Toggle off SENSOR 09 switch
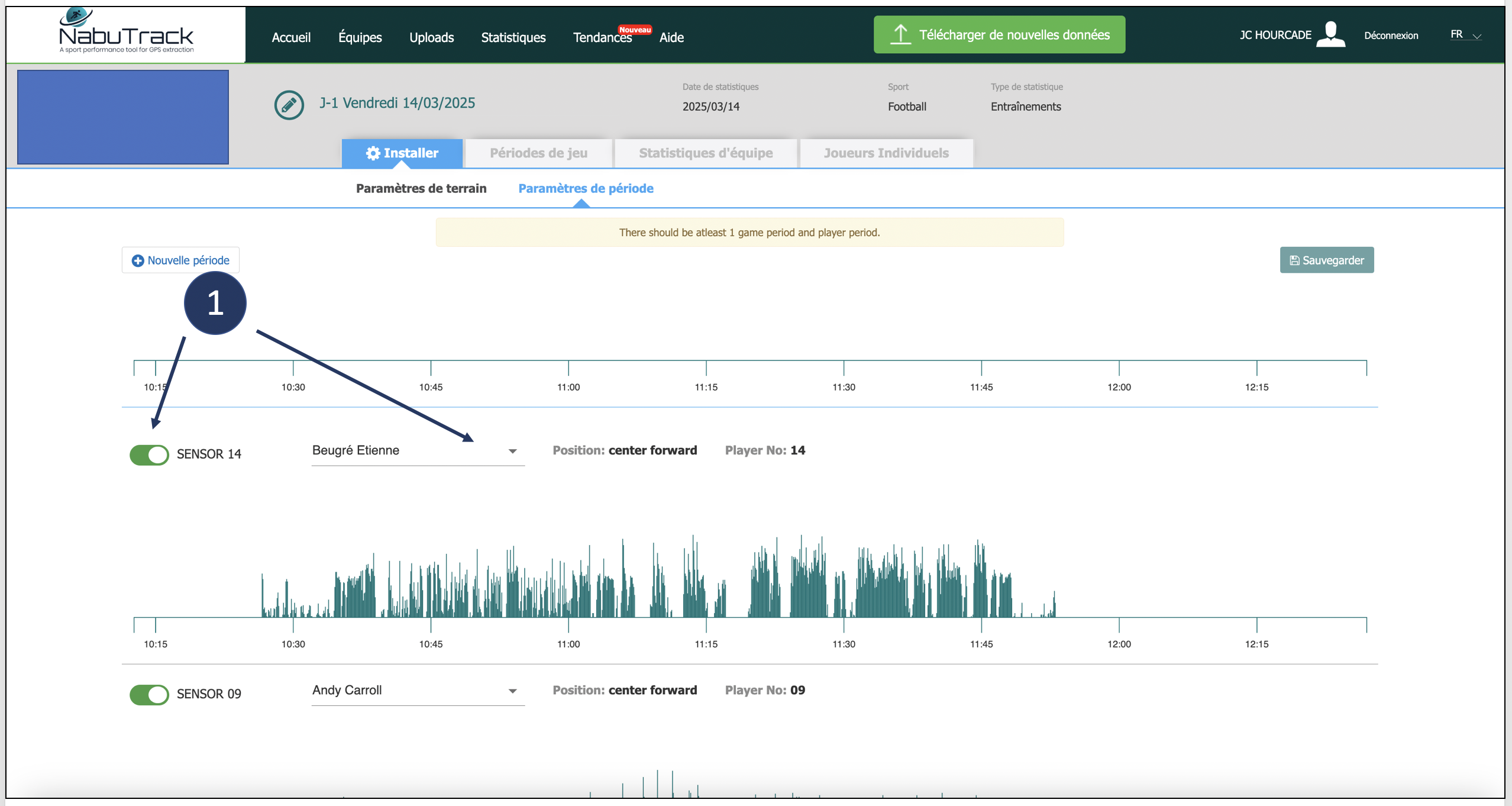This screenshot has height=806, width=1512. 149,694
